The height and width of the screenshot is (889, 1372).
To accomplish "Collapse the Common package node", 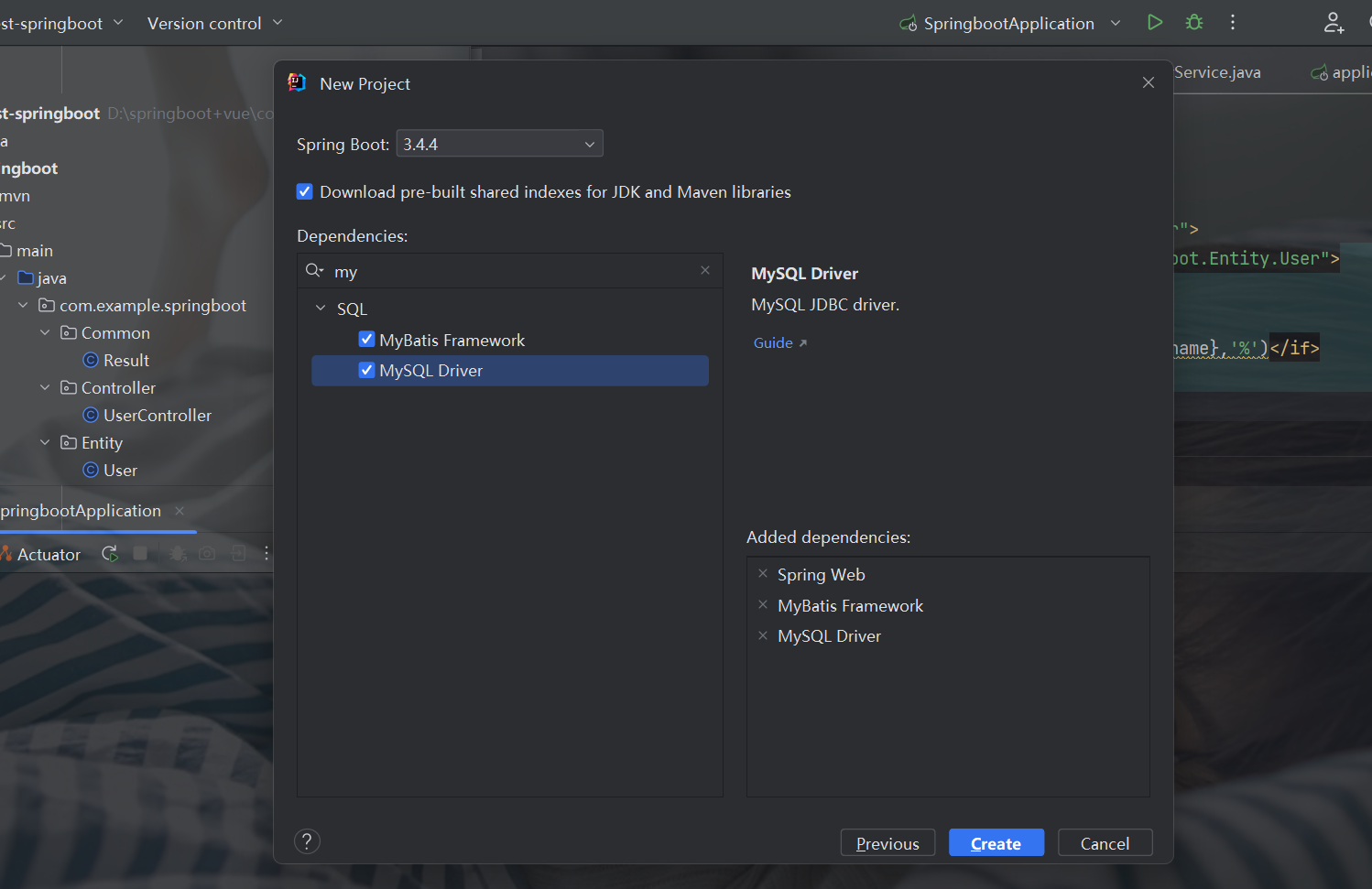I will 45,332.
